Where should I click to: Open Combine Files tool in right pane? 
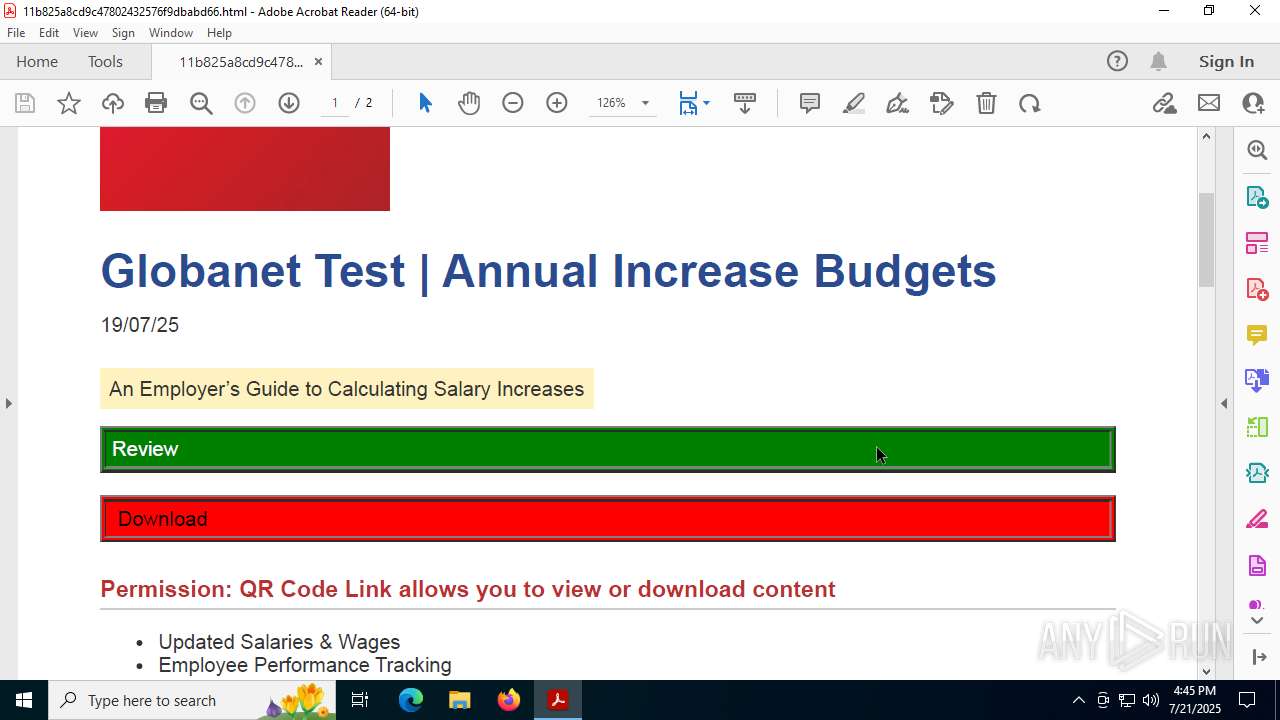(x=1257, y=380)
